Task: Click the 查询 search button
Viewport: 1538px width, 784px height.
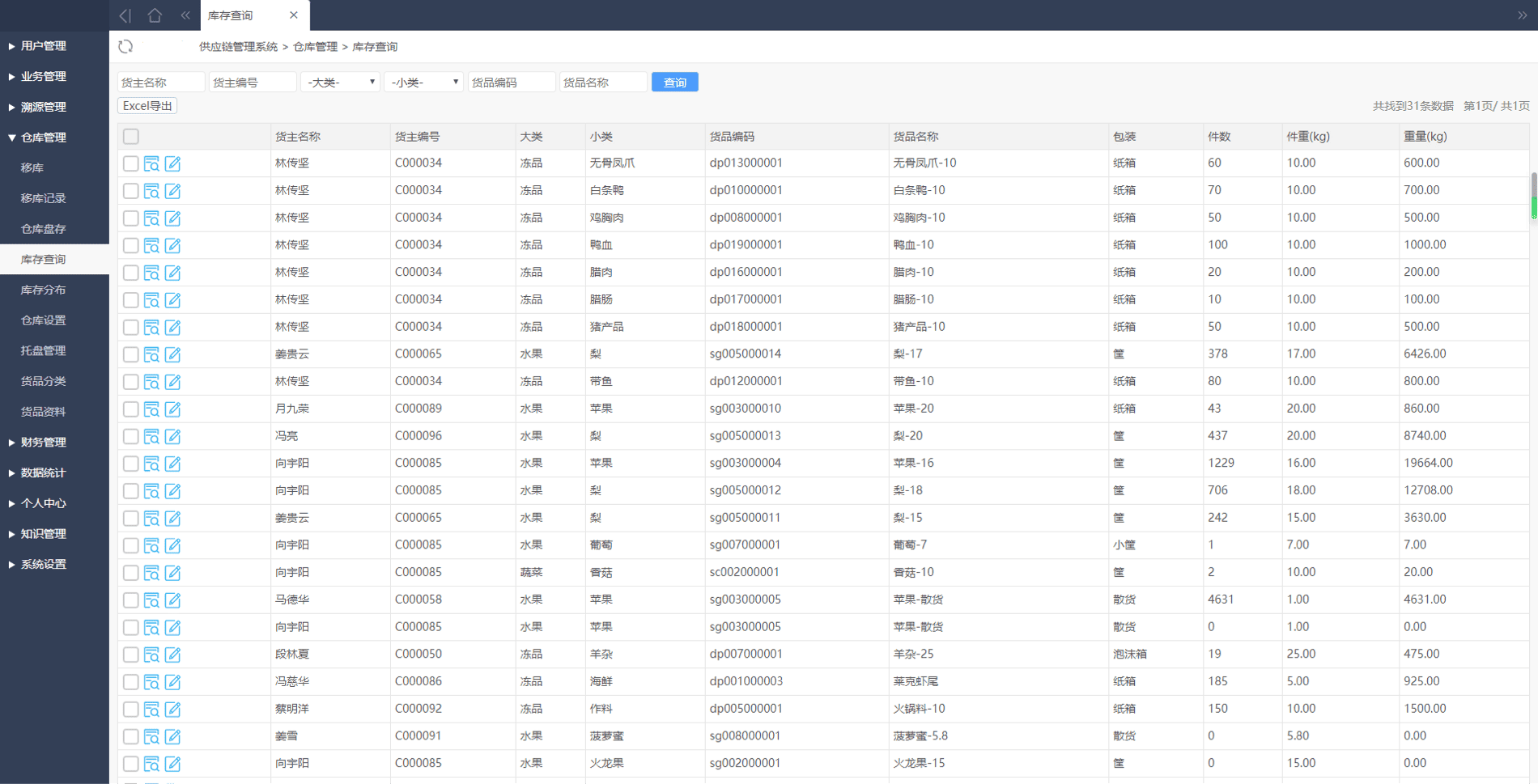Action: pyautogui.click(x=674, y=83)
